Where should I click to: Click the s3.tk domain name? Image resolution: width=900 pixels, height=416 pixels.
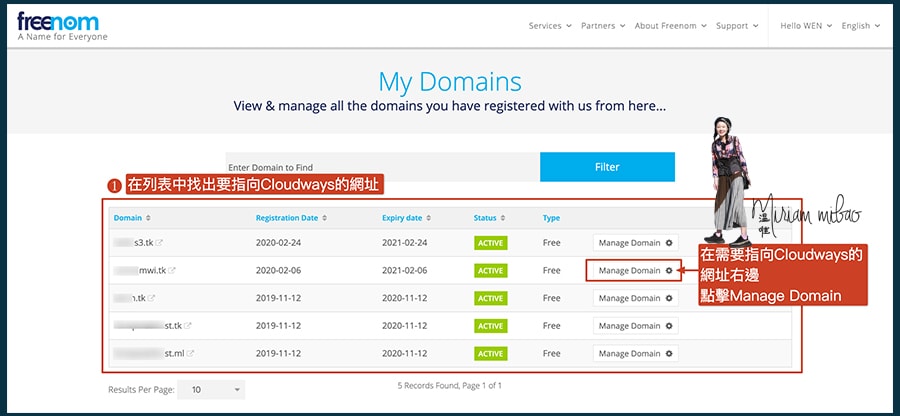[143, 243]
